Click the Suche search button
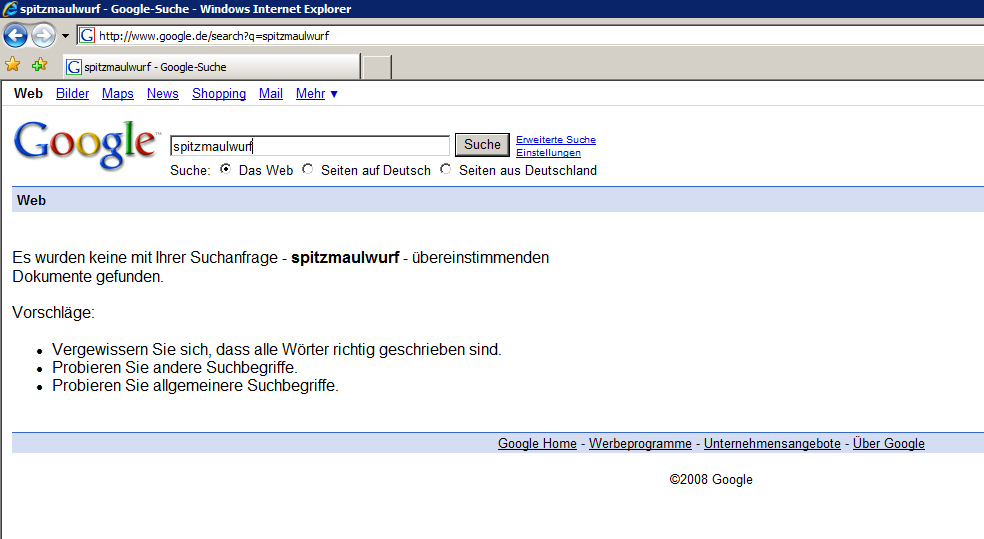Image resolution: width=984 pixels, height=539 pixels. click(x=482, y=144)
